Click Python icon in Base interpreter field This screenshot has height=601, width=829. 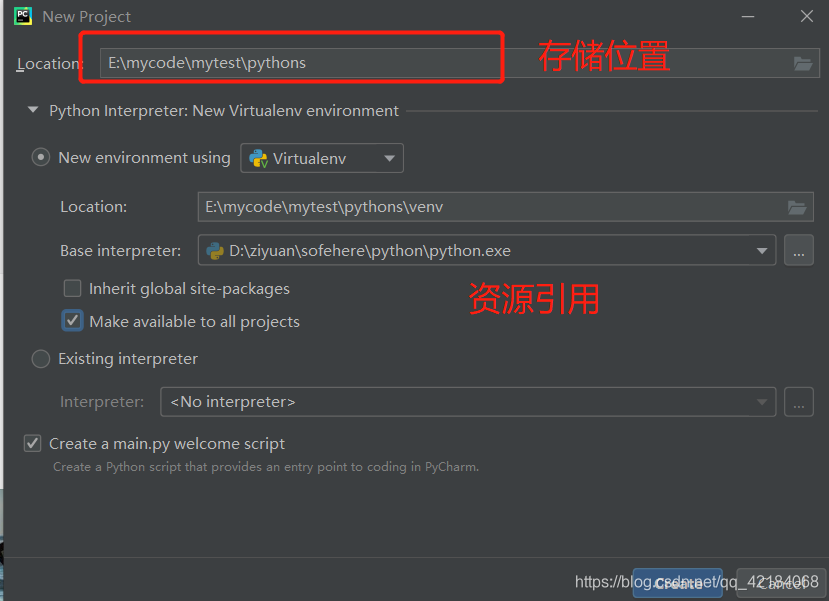(215, 251)
